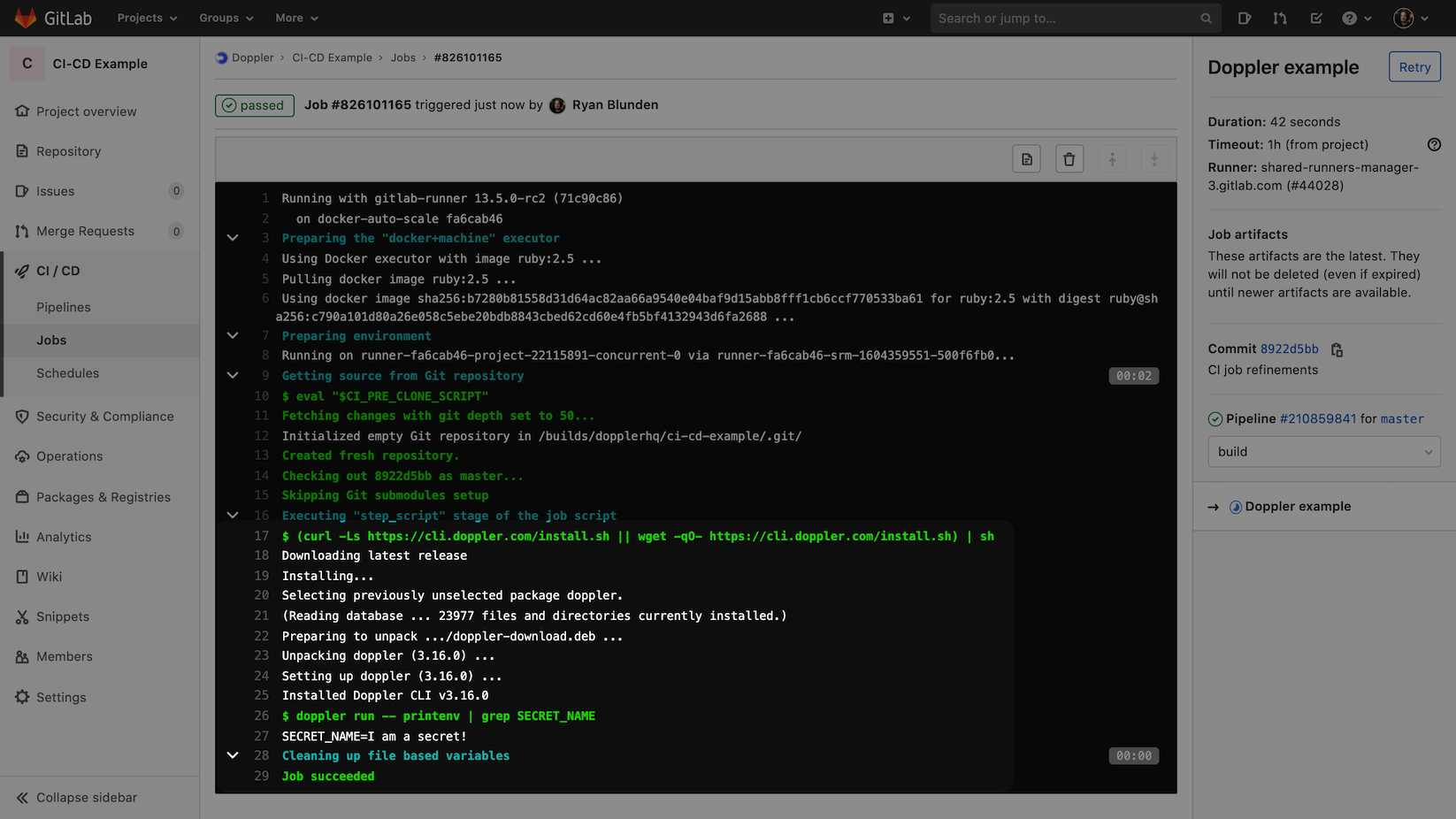Copy the commit SHA clipboard icon

coord(1337,349)
